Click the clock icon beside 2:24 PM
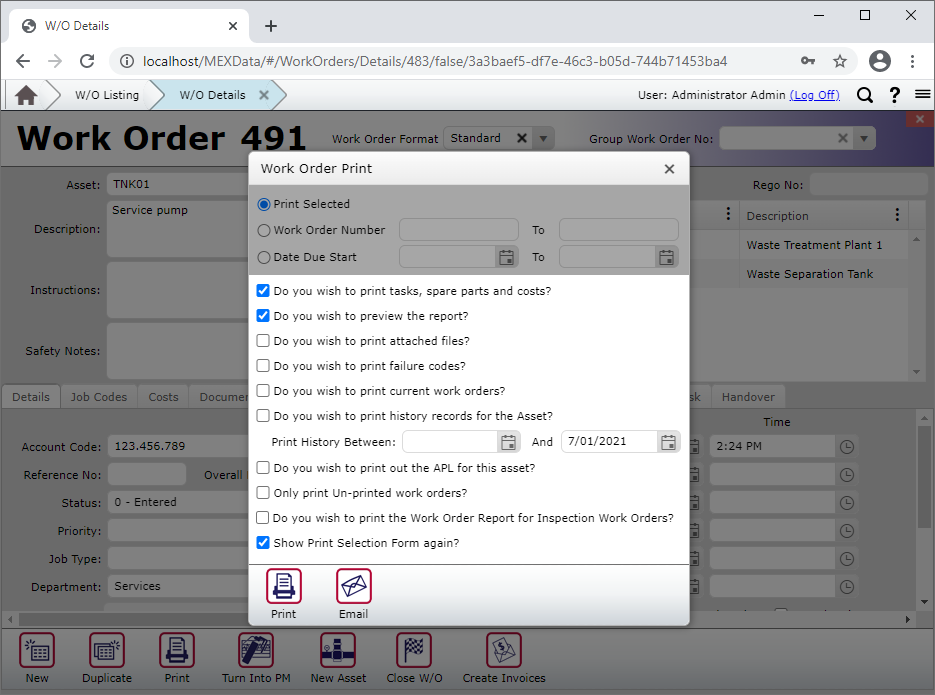The width and height of the screenshot is (935, 695). [x=846, y=446]
